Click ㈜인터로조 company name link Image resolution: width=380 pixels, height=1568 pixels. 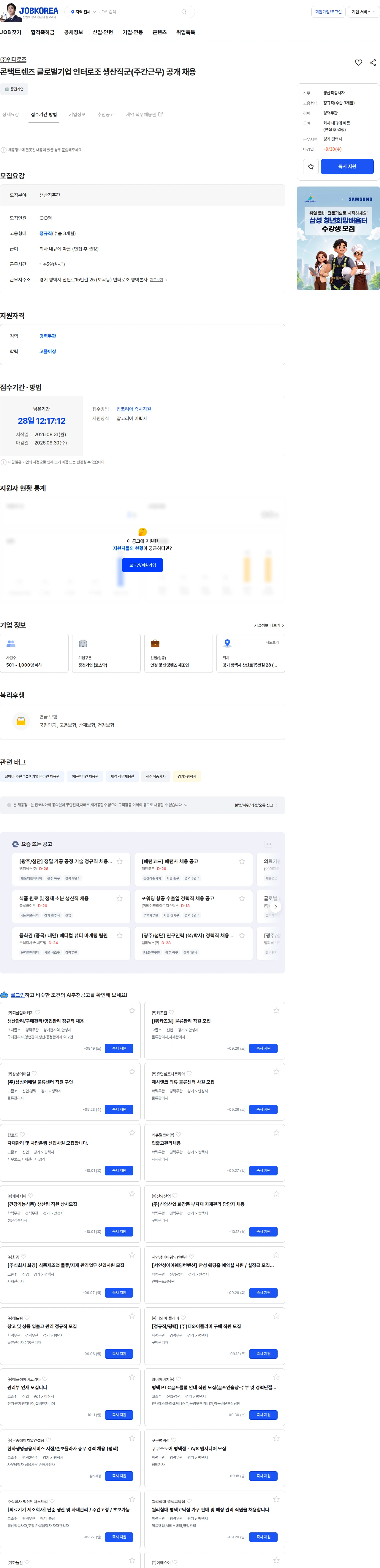(x=13, y=60)
